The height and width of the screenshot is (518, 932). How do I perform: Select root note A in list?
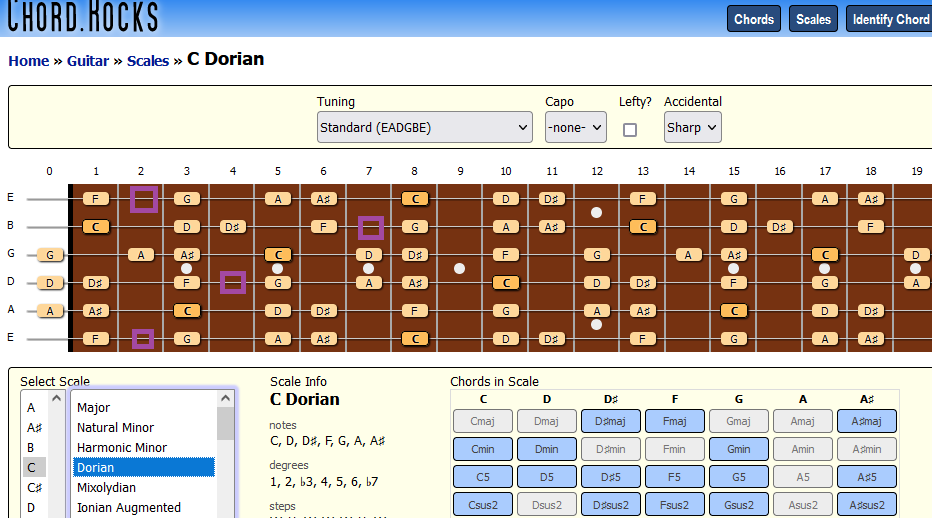(34, 407)
